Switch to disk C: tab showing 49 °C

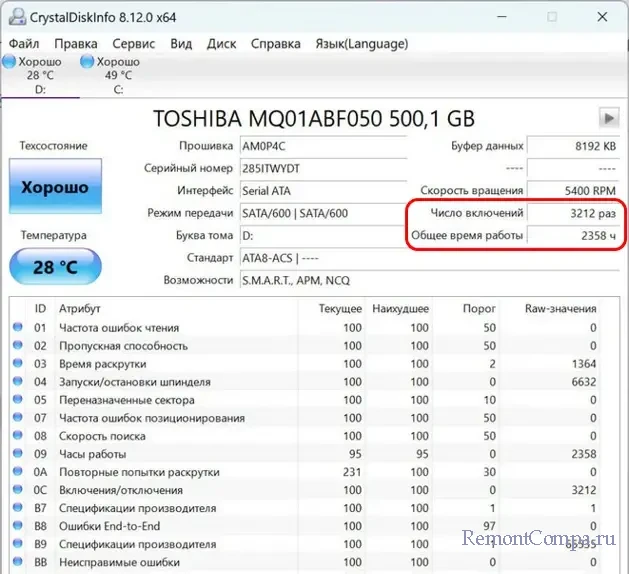pyautogui.click(x=118, y=75)
